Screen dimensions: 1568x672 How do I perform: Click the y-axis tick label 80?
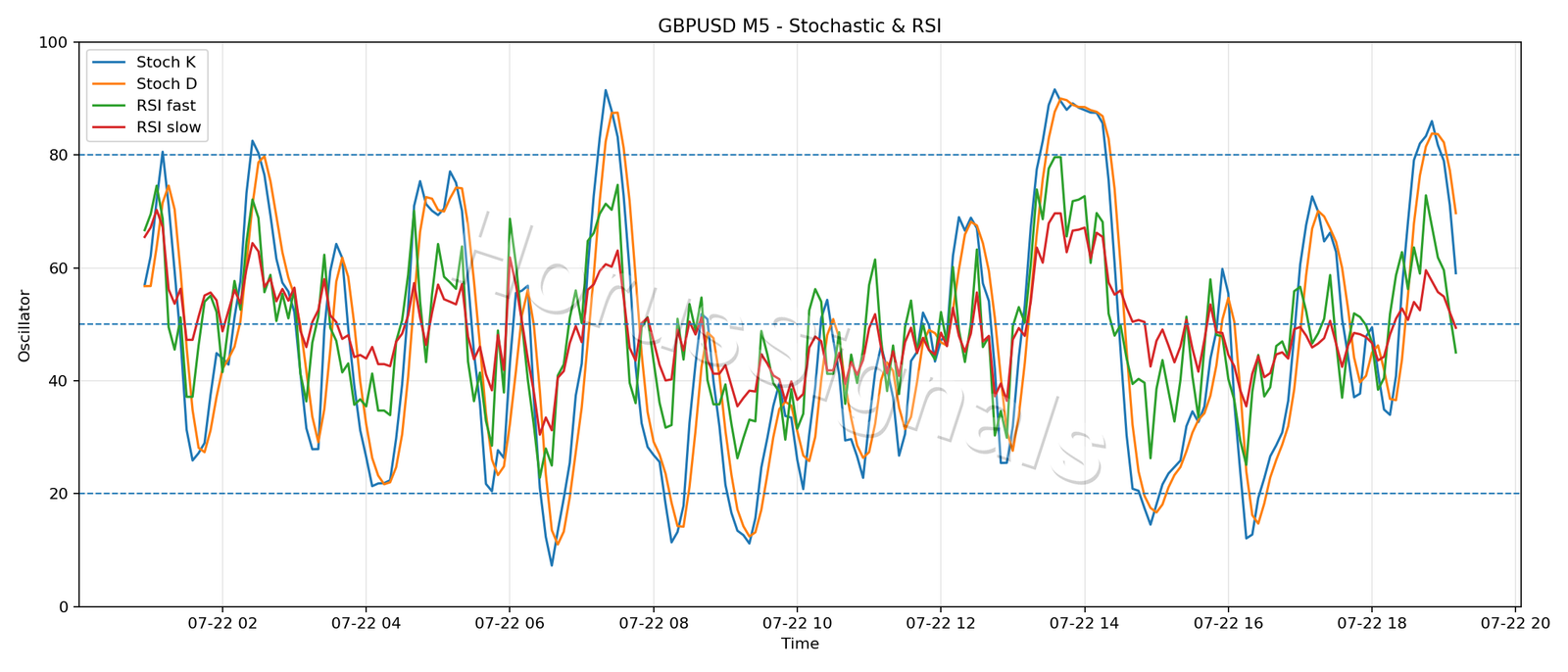coord(59,155)
